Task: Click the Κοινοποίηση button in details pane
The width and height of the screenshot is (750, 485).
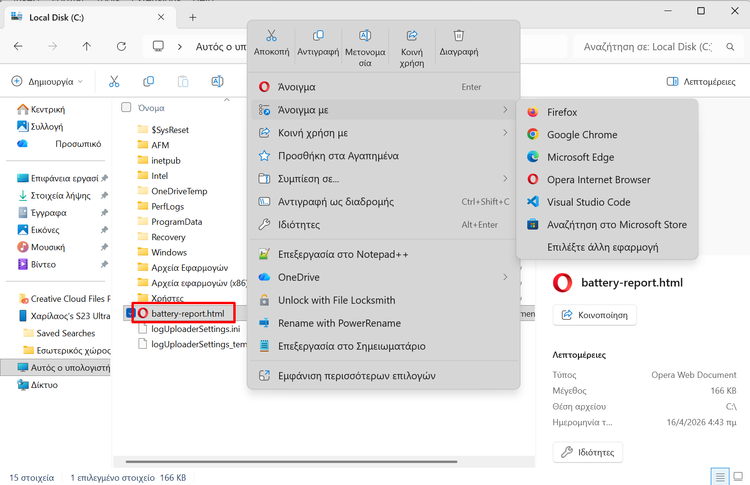Action: coord(594,316)
